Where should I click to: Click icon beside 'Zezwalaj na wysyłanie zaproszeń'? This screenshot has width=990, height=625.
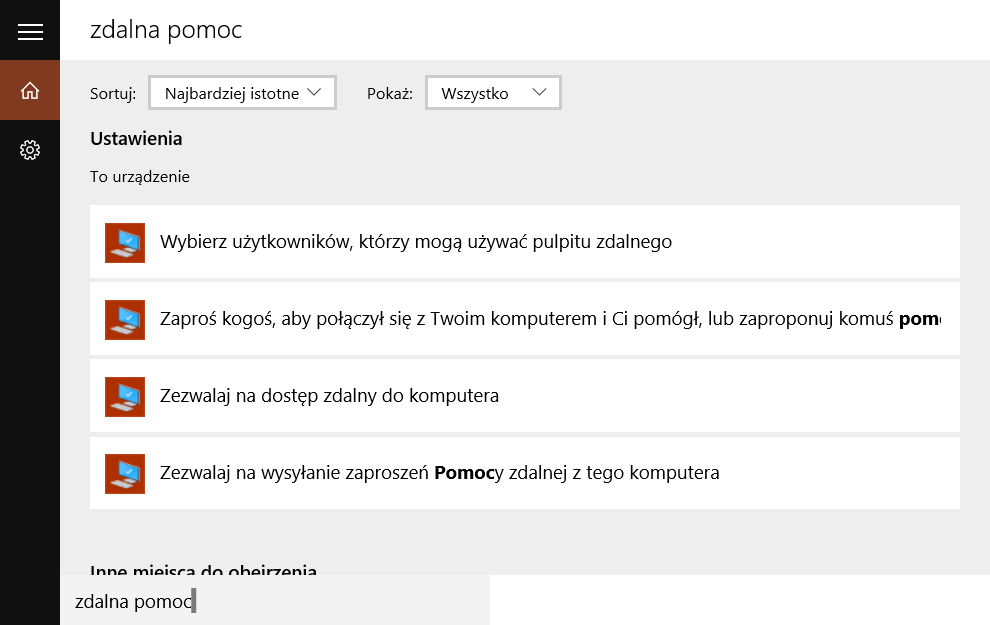(x=125, y=473)
